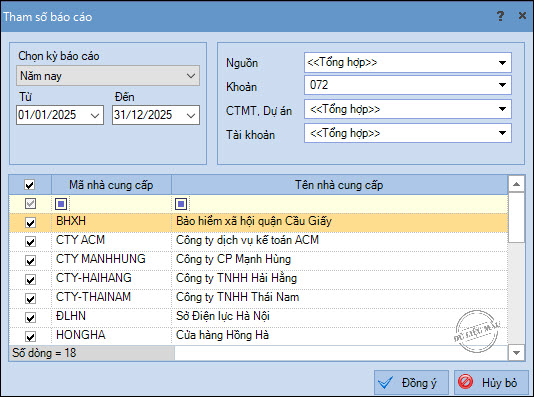This screenshot has height=397, width=534.
Task: Open the help question mark icon
Action: 500,16
